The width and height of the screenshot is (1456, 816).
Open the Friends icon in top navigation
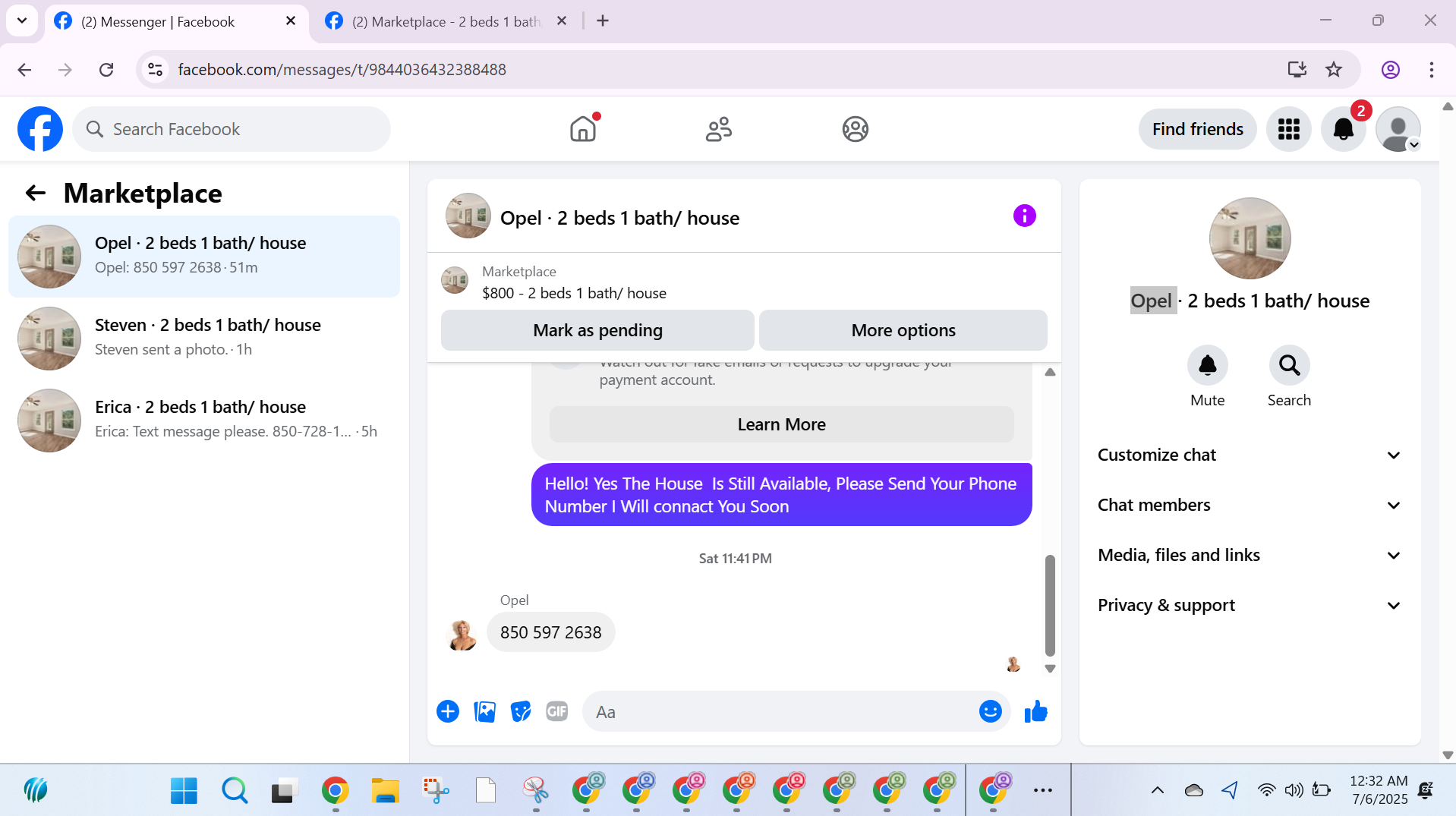(719, 129)
